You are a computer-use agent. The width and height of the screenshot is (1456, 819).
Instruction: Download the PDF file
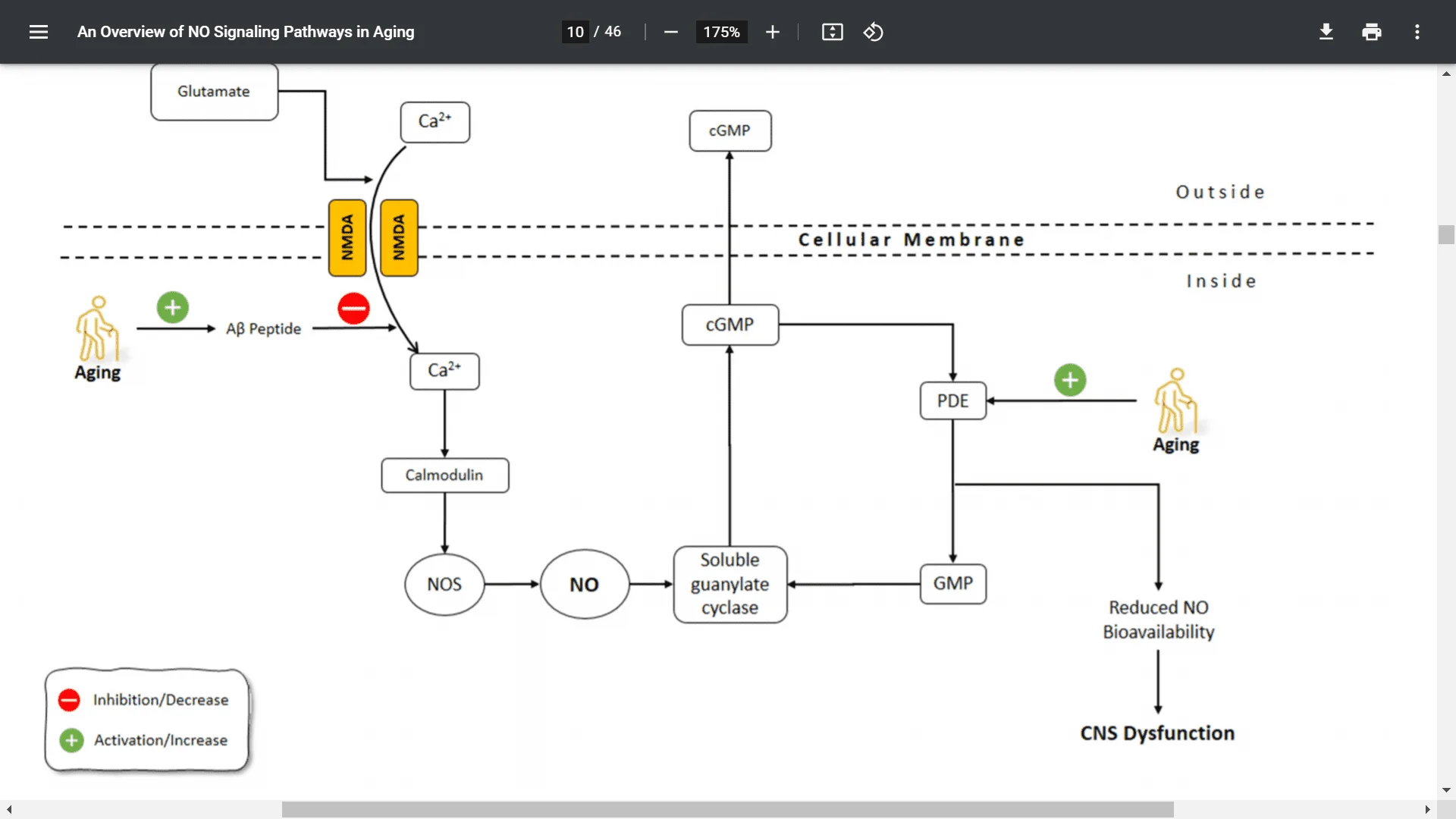click(1326, 32)
